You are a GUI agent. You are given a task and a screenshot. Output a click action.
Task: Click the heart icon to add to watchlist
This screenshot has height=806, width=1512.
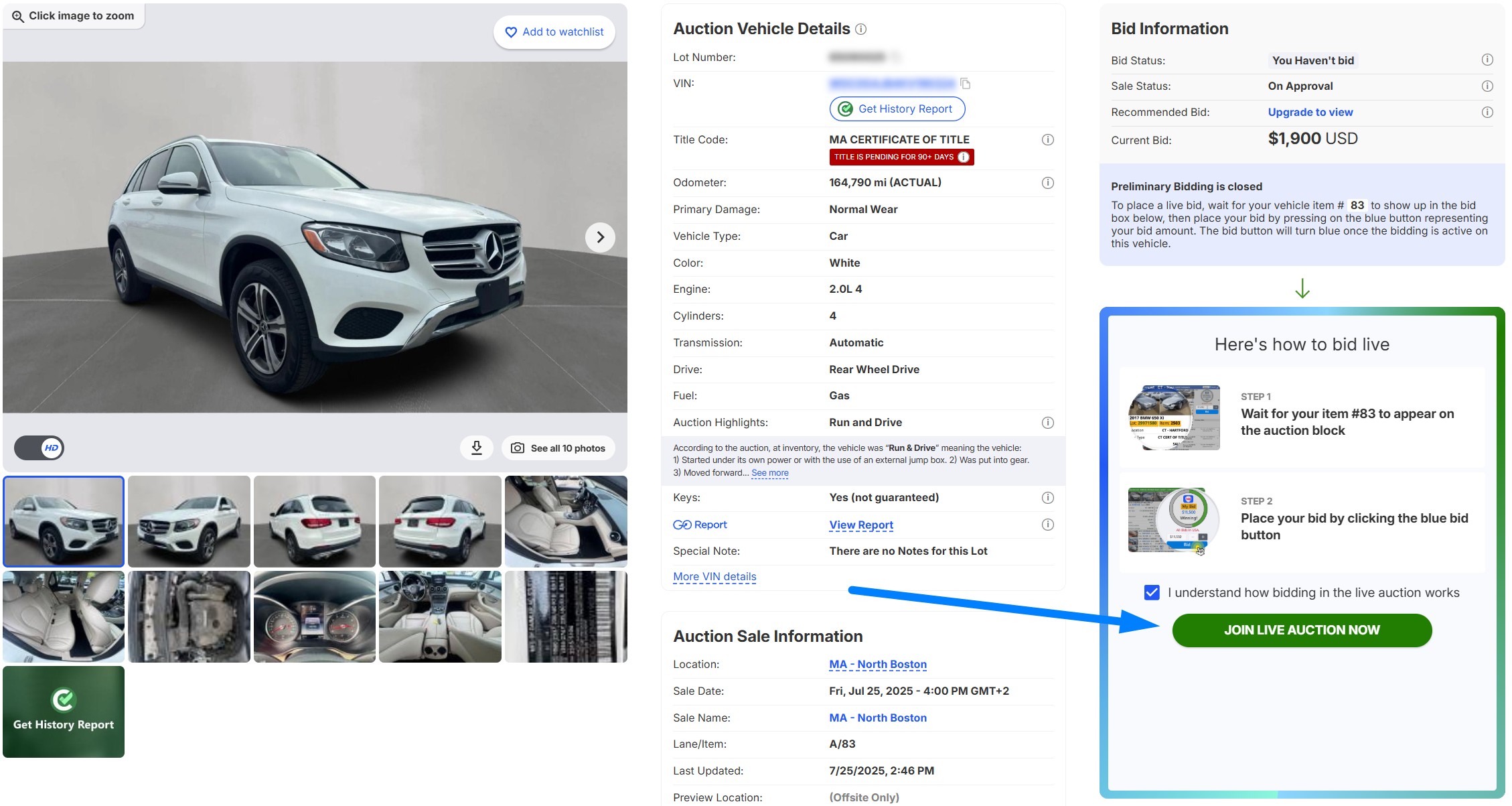pyautogui.click(x=511, y=31)
